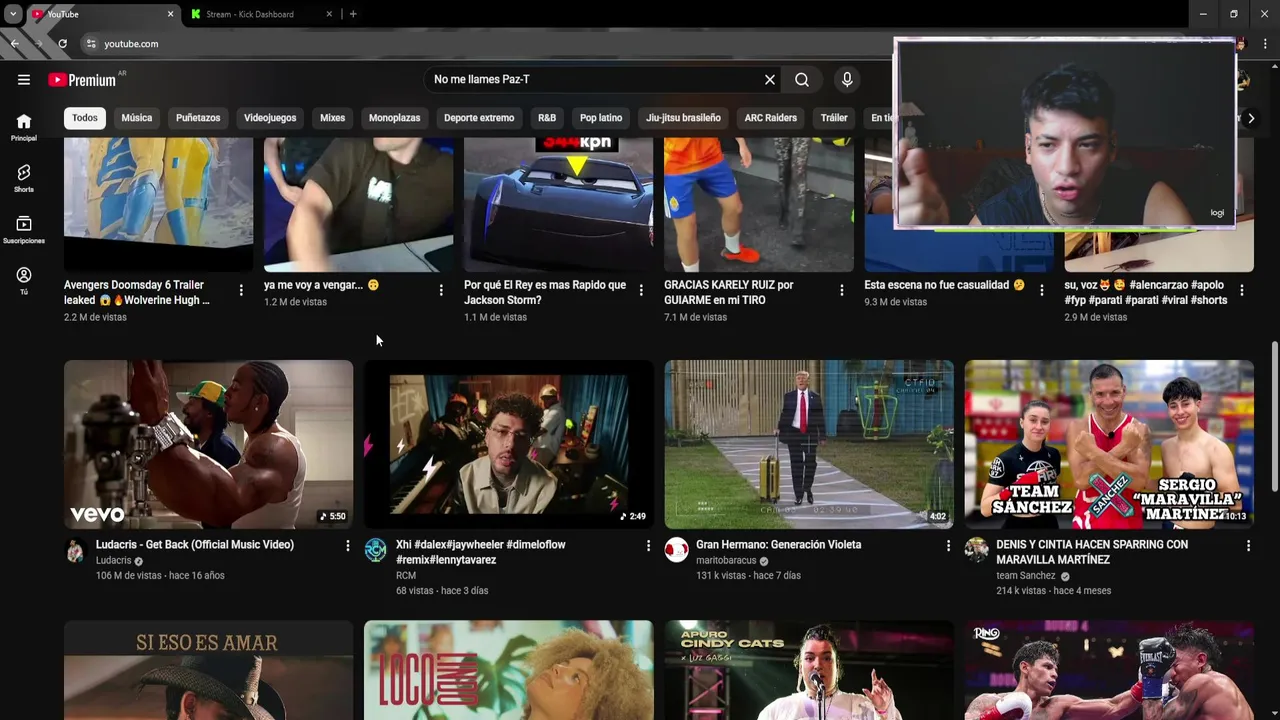Click the RCM channel avatar
Image resolution: width=1280 pixels, height=720 pixels.
(376, 550)
